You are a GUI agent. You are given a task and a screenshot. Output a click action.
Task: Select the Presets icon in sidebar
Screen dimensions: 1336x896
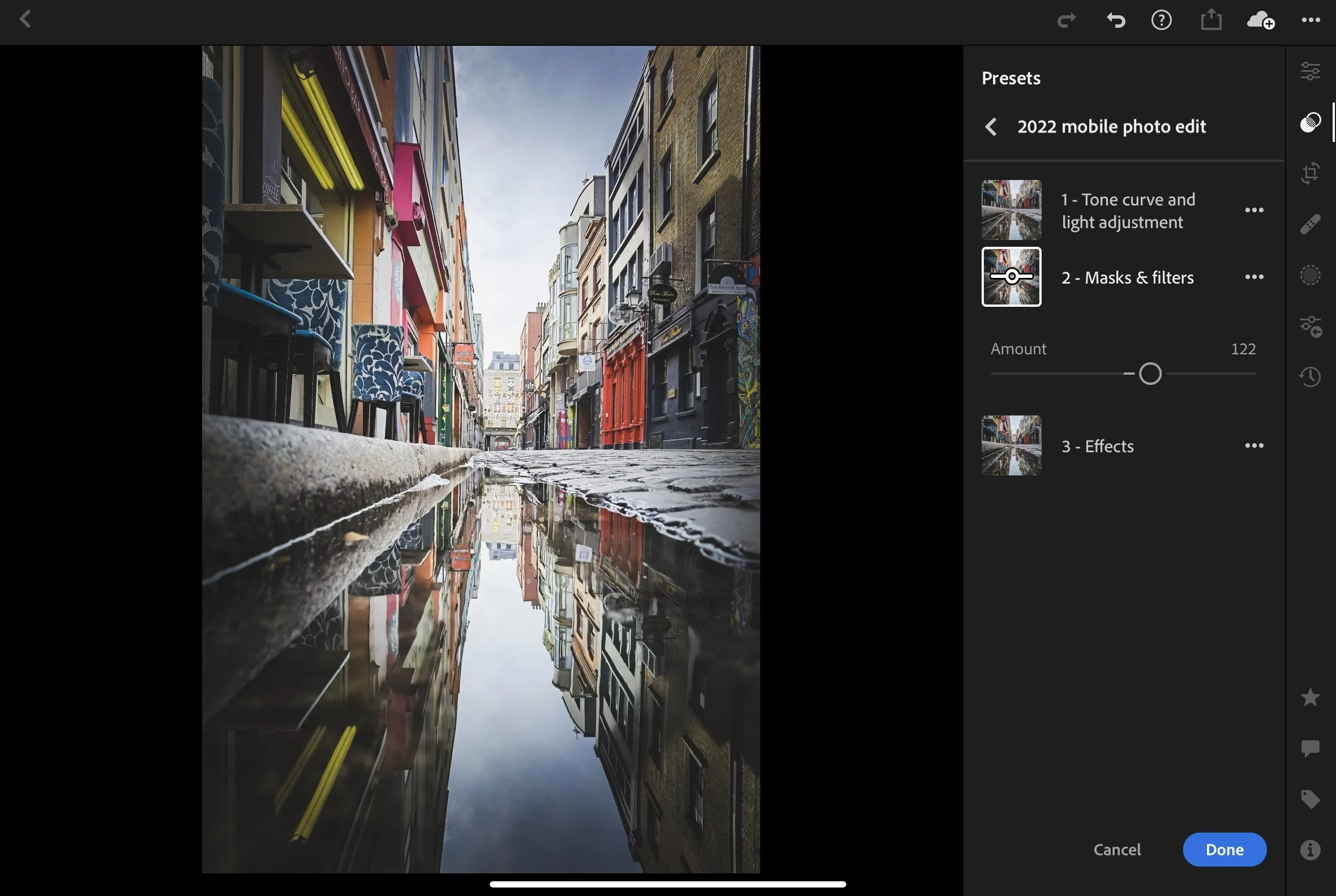1310,122
